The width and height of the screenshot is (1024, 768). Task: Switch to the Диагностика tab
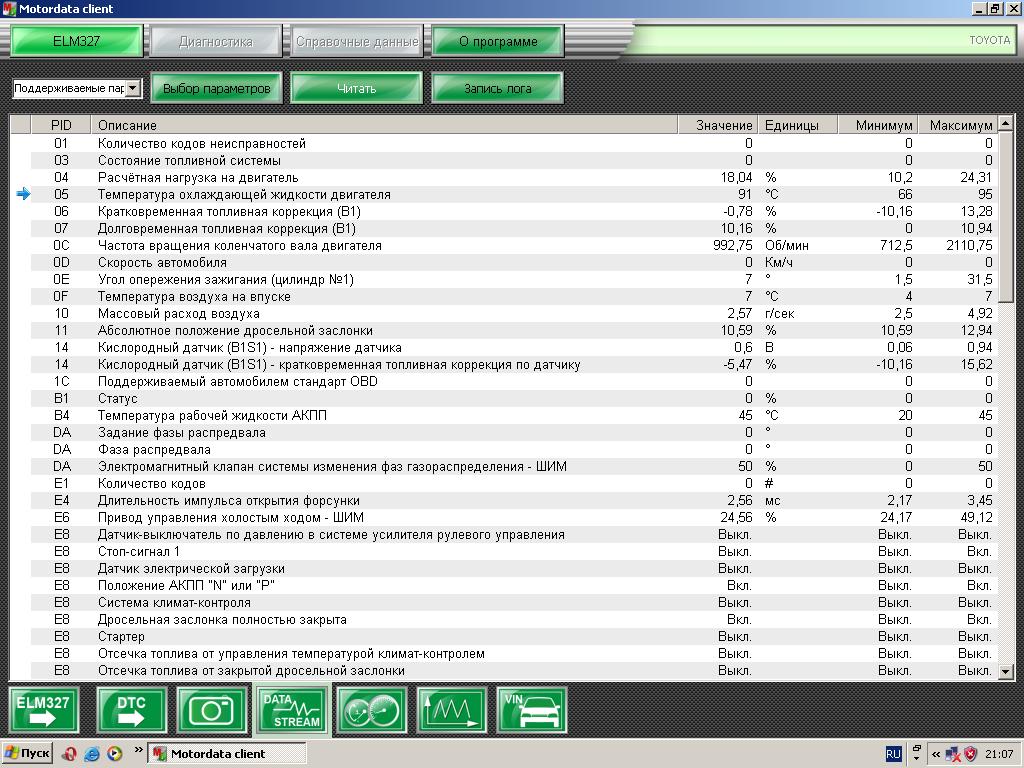click(216, 41)
